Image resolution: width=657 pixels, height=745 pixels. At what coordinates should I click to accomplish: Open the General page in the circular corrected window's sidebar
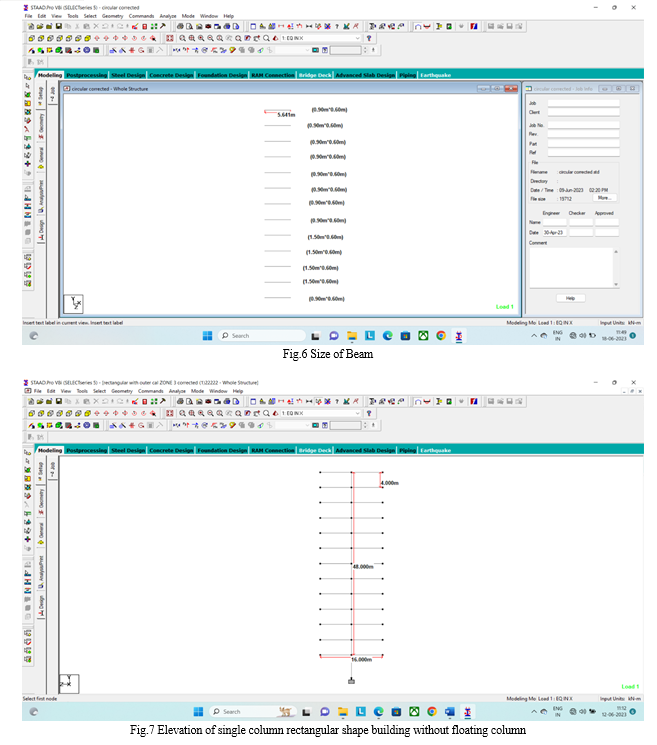pos(41,157)
